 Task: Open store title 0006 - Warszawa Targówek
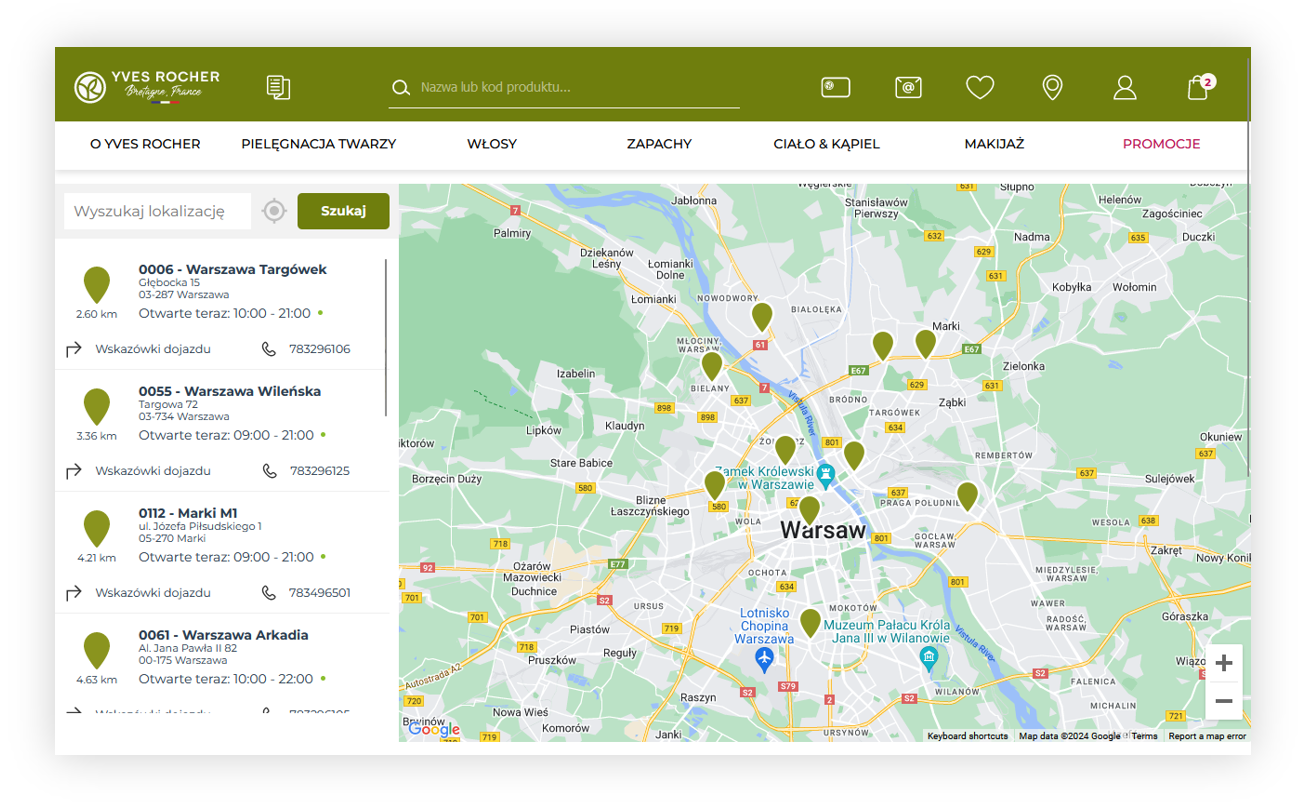point(233,270)
